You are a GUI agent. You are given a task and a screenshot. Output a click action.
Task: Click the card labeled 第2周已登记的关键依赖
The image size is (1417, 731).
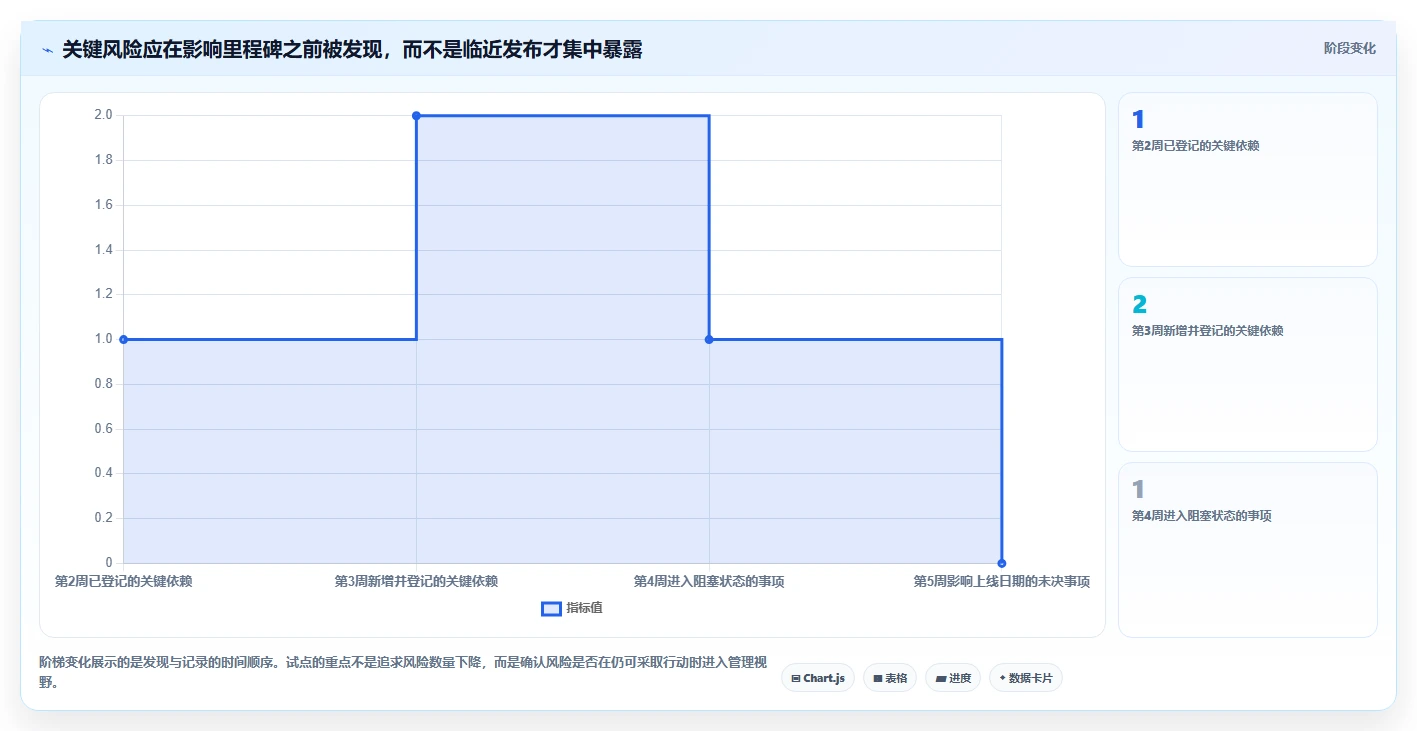[x=1247, y=179]
